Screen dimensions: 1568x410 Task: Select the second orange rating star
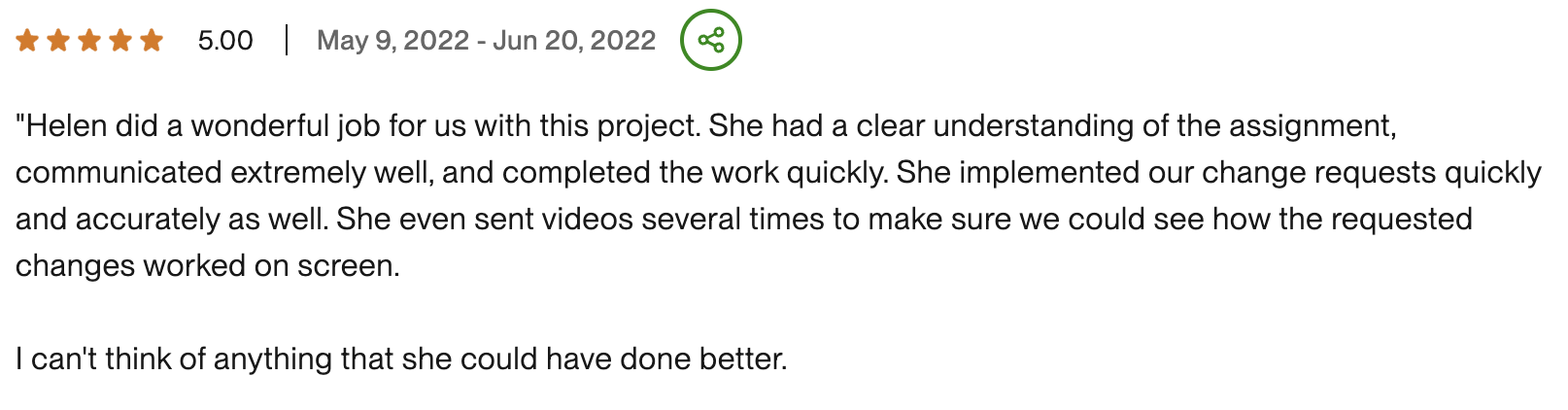coord(58,40)
